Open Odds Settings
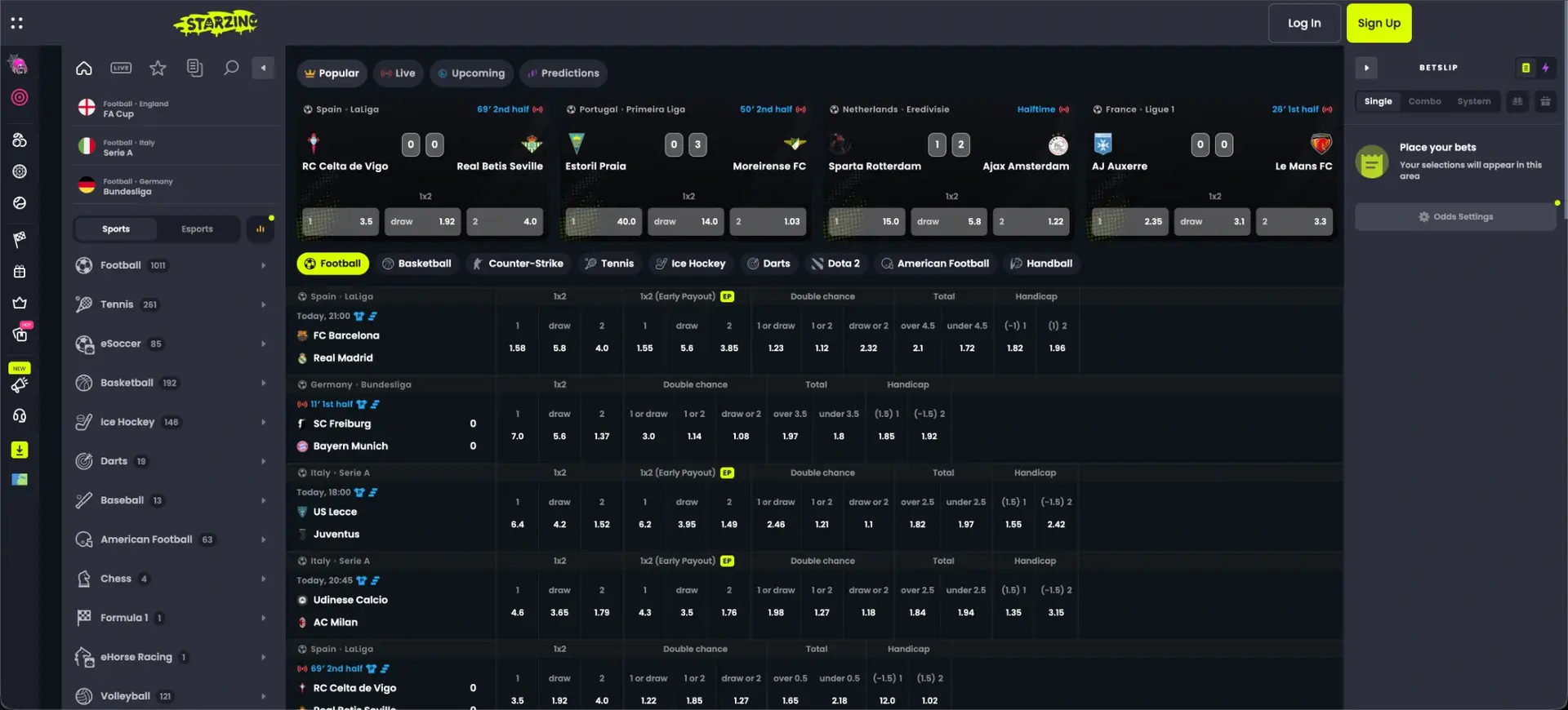This screenshot has width=1568, height=710. [1455, 217]
